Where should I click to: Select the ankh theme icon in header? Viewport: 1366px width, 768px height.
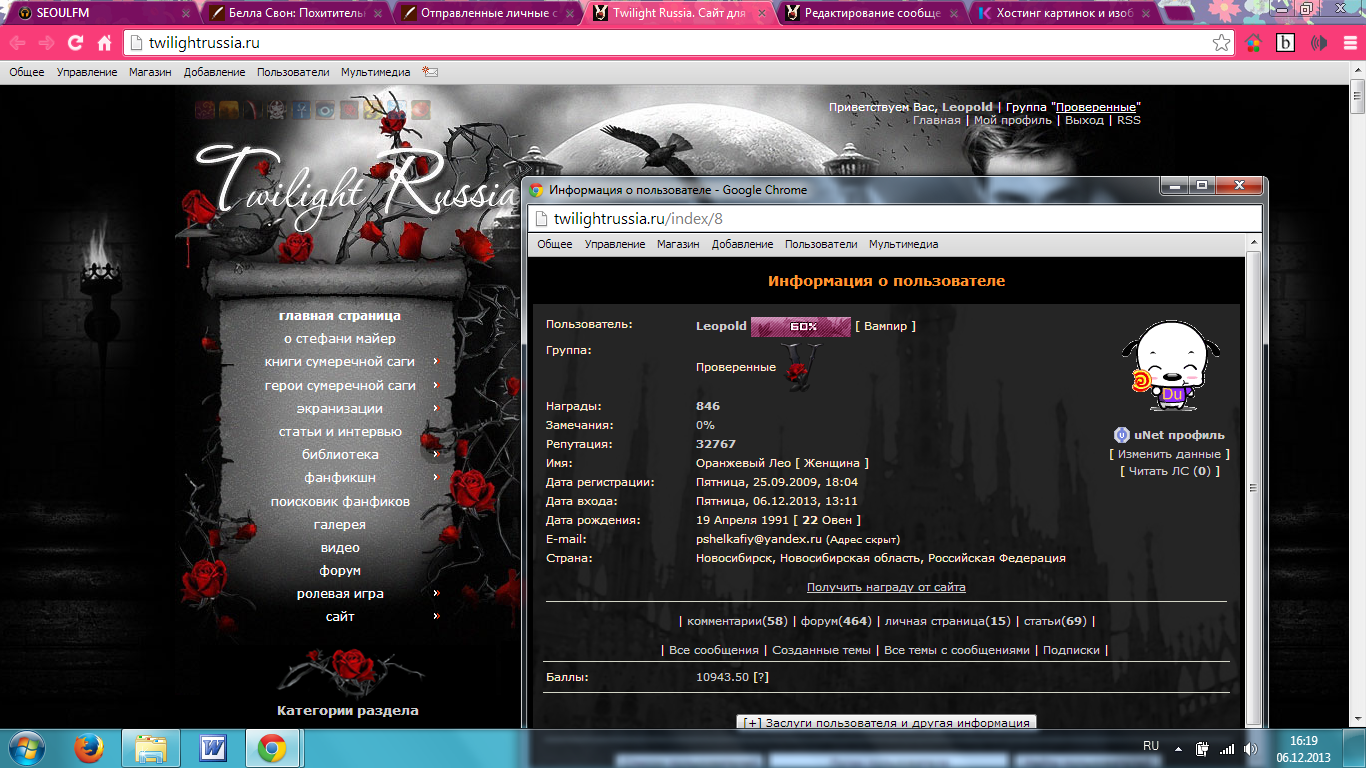pos(301,110)
